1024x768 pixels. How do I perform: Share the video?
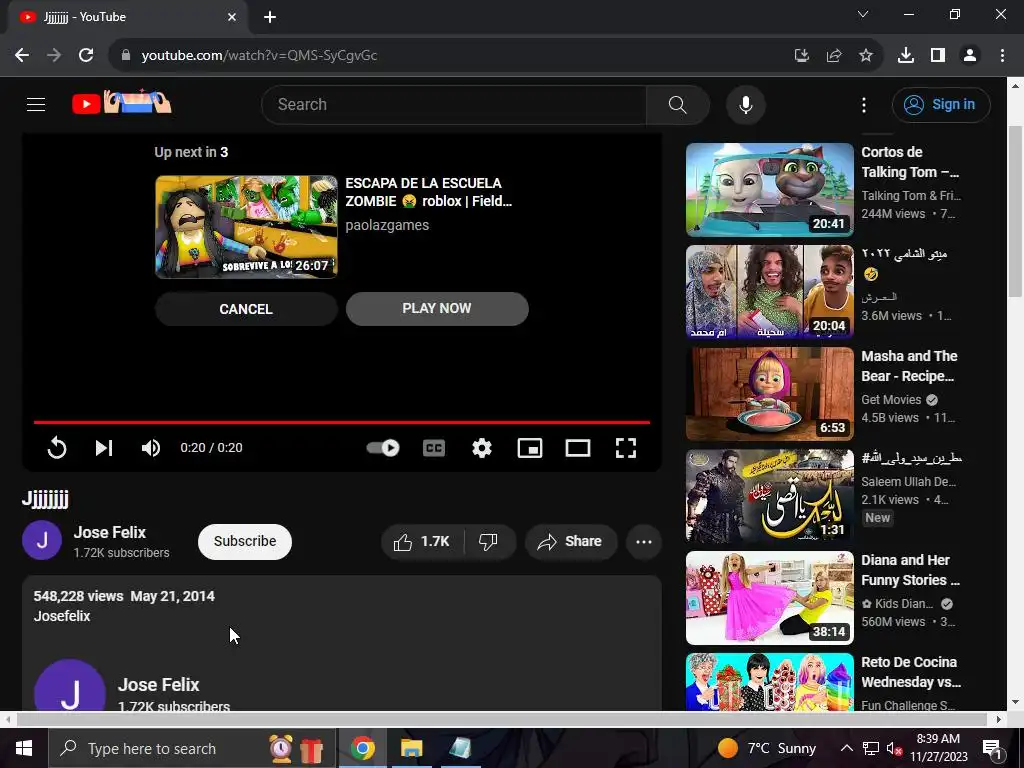click(570, 541)
